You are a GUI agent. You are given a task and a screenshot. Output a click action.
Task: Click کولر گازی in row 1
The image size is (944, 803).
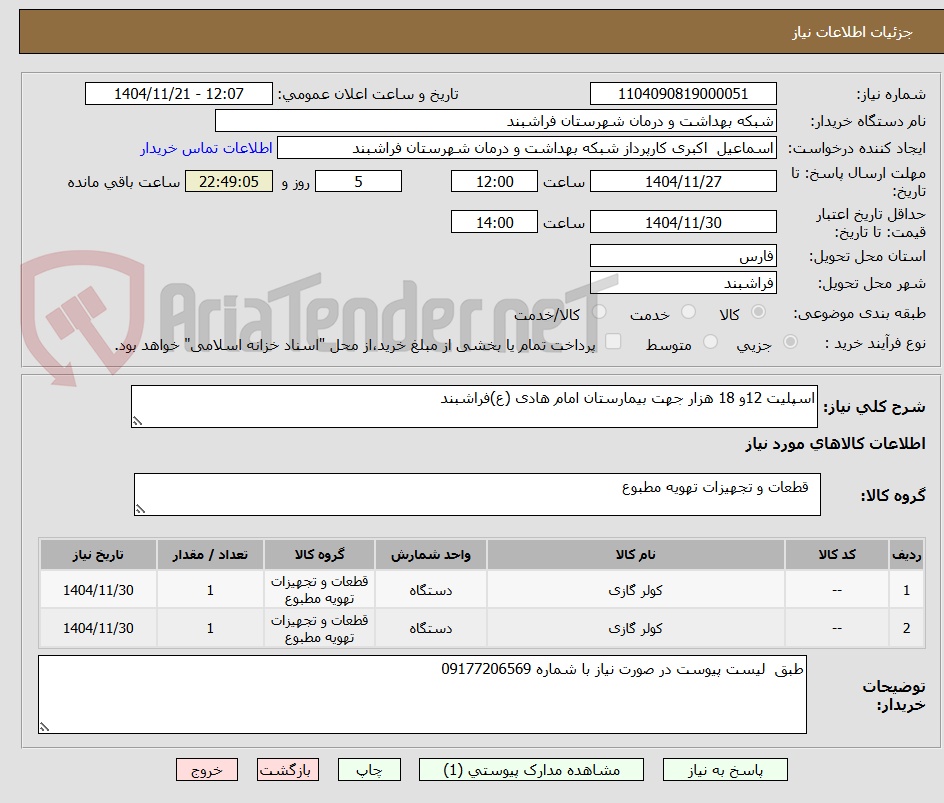pos(635,591)
